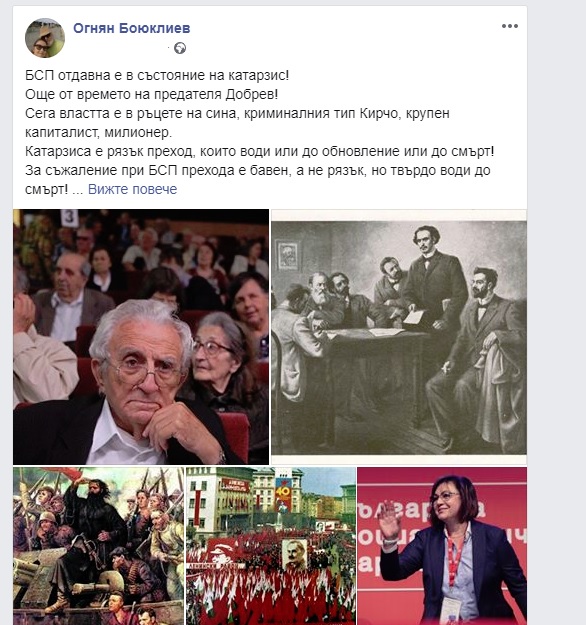Viewport: 586px width, 625px height.
Task: Open the red banners parade photo
Action: pyautogui.click(x=271, y=546)
